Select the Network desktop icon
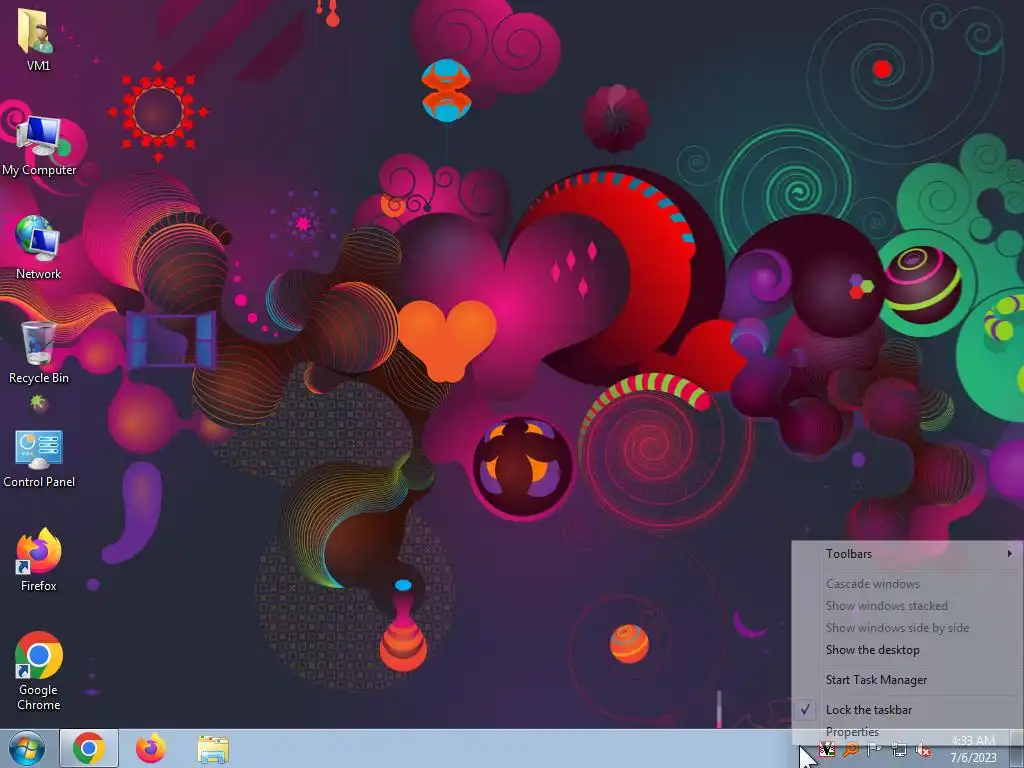Screen dimensions: 1024x768 click(38, 248)
